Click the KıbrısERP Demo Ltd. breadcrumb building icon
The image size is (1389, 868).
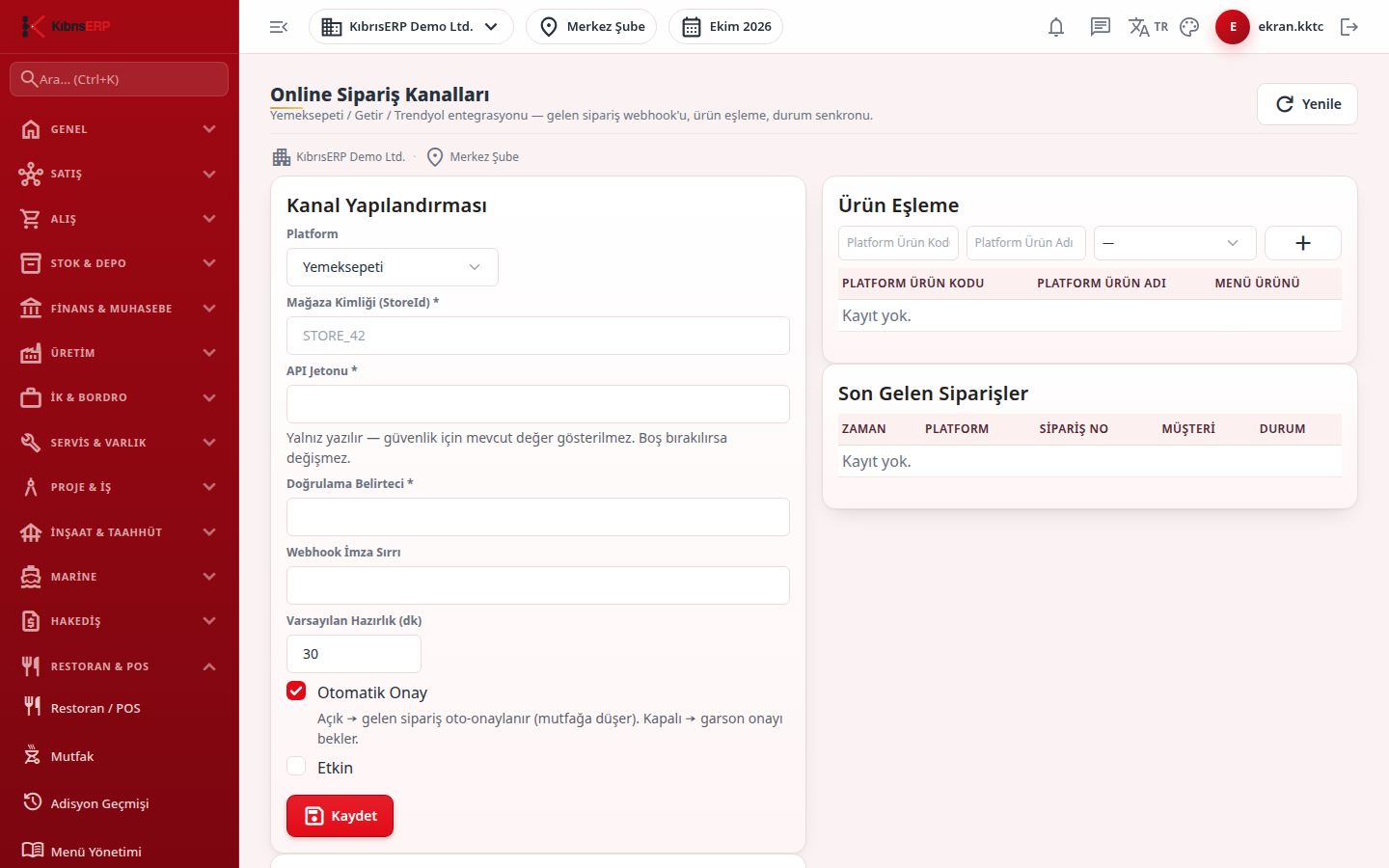282,157
